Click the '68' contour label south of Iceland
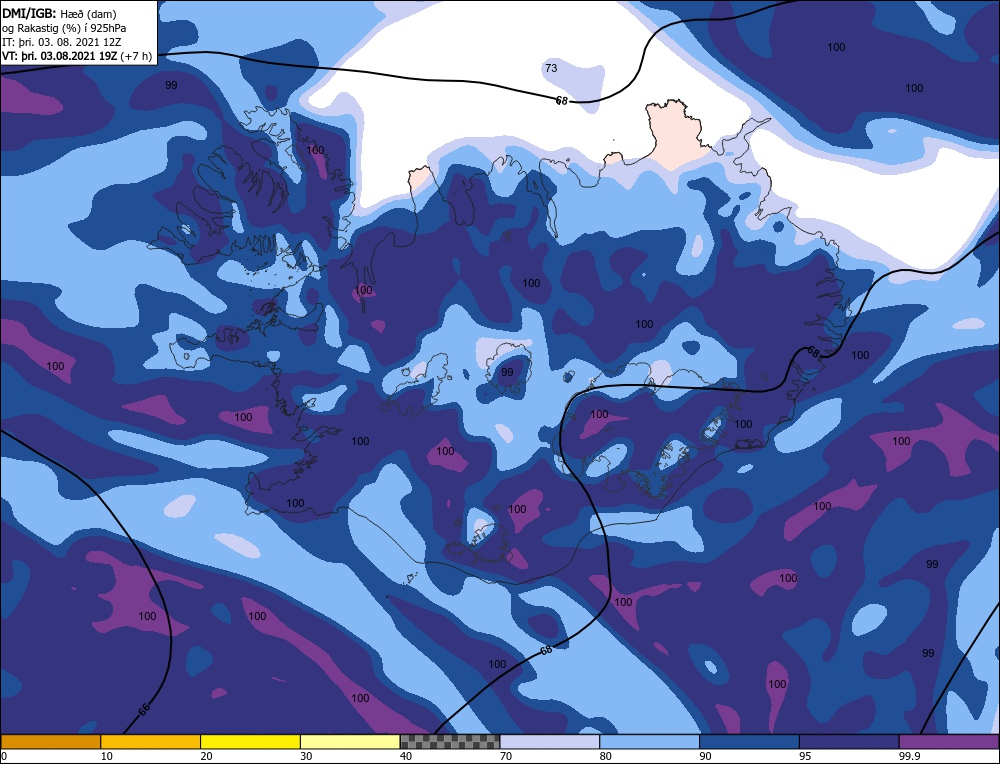 (546, 650)
